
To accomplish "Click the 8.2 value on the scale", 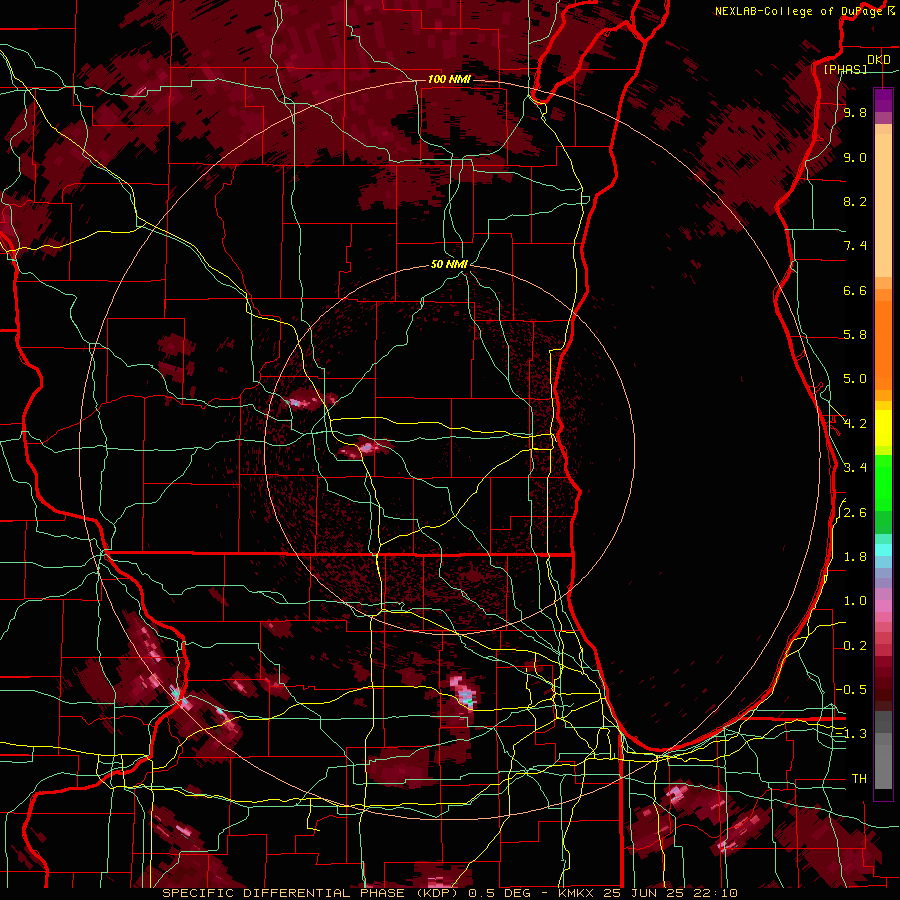I will tap(855, 201).
